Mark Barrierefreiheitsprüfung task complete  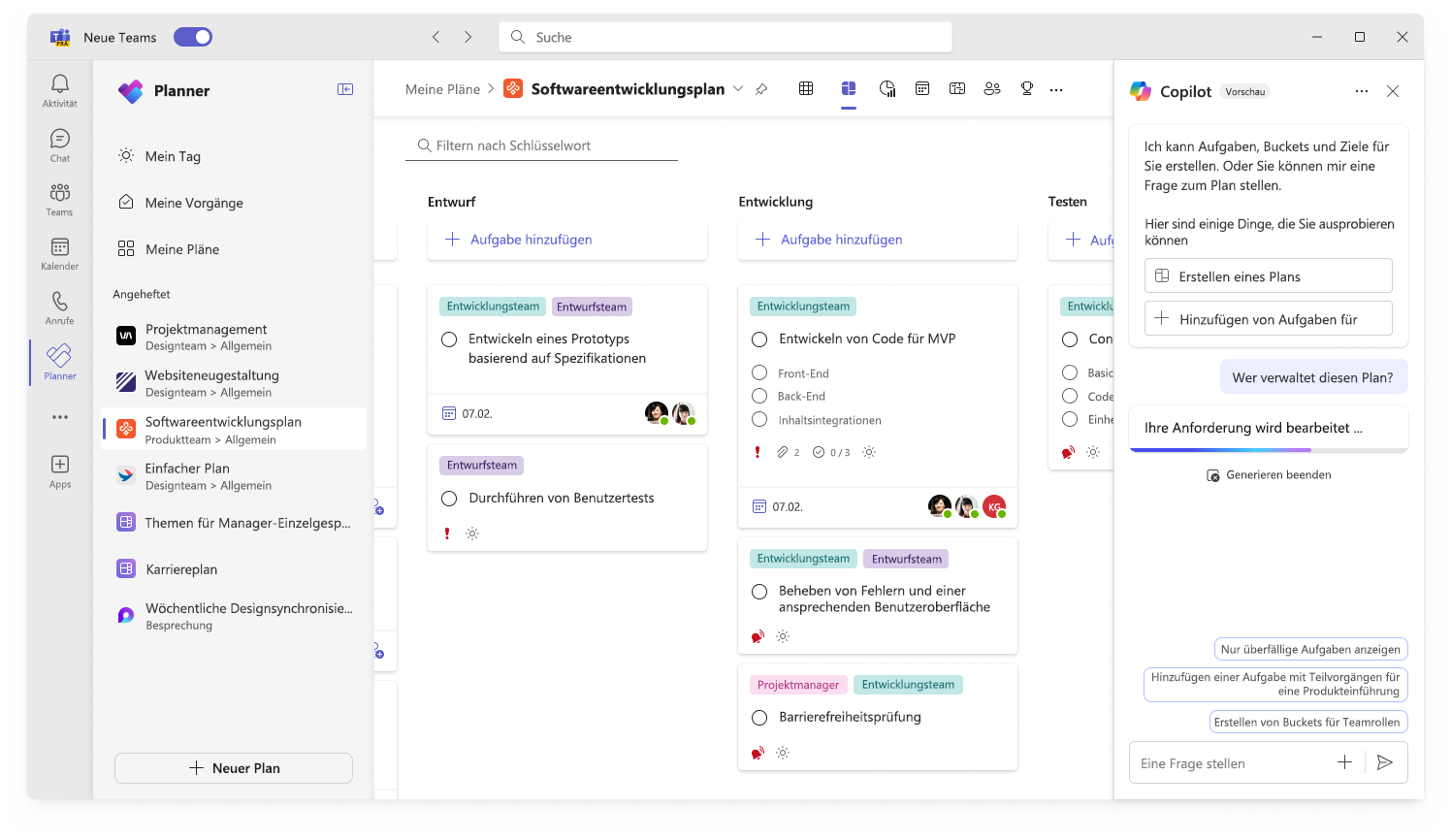pyautogui.click(x=759, y=718)
